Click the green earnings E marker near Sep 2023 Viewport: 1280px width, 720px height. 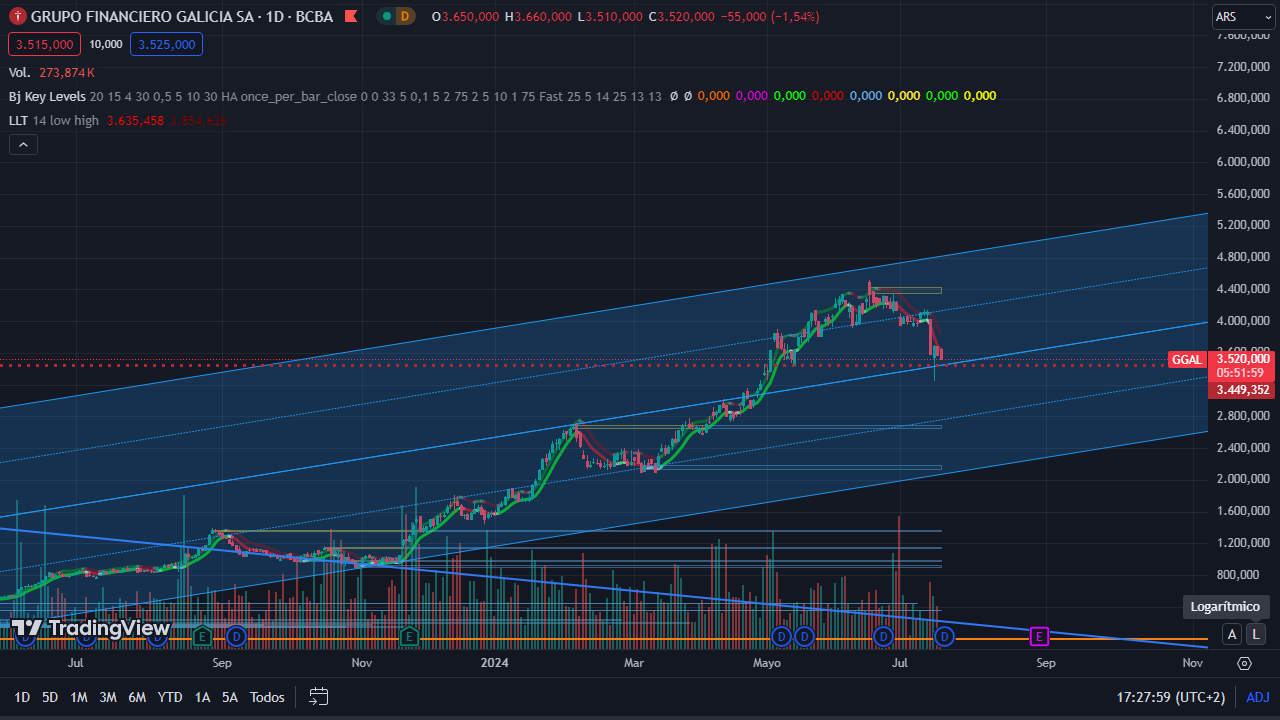(202, 635)
